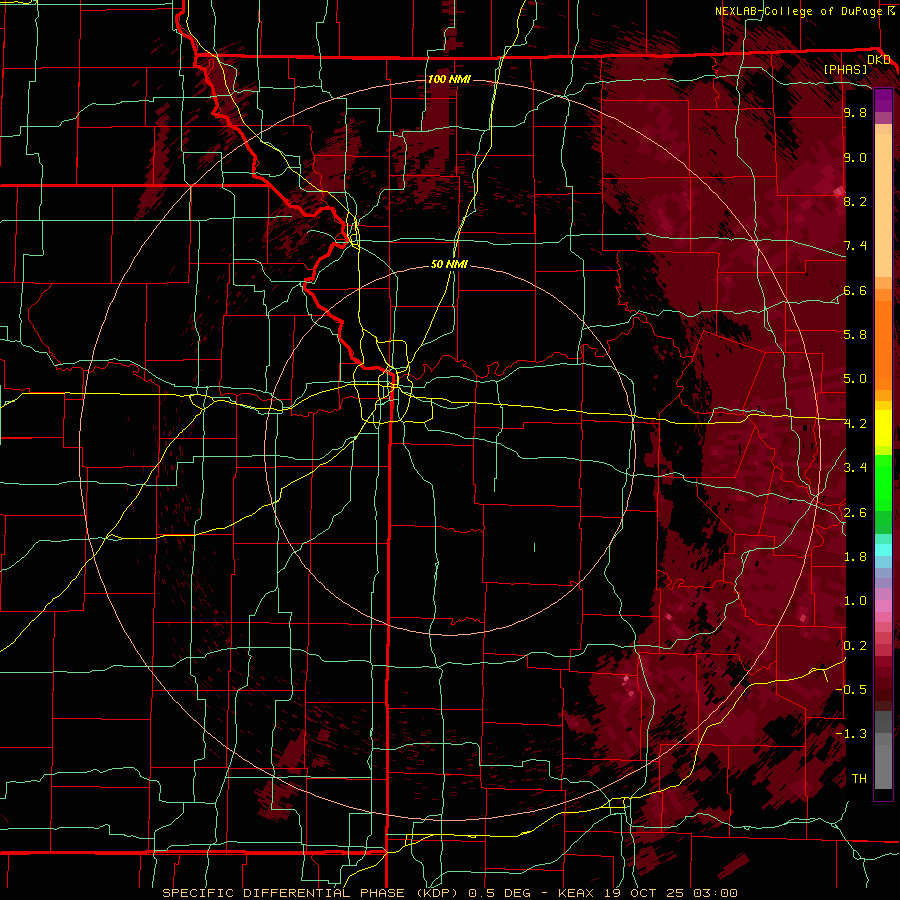Click the 5.8 legend scale value
Viewport: 900px width, 900px height.
pyautogui.click(x=855, y=335)
